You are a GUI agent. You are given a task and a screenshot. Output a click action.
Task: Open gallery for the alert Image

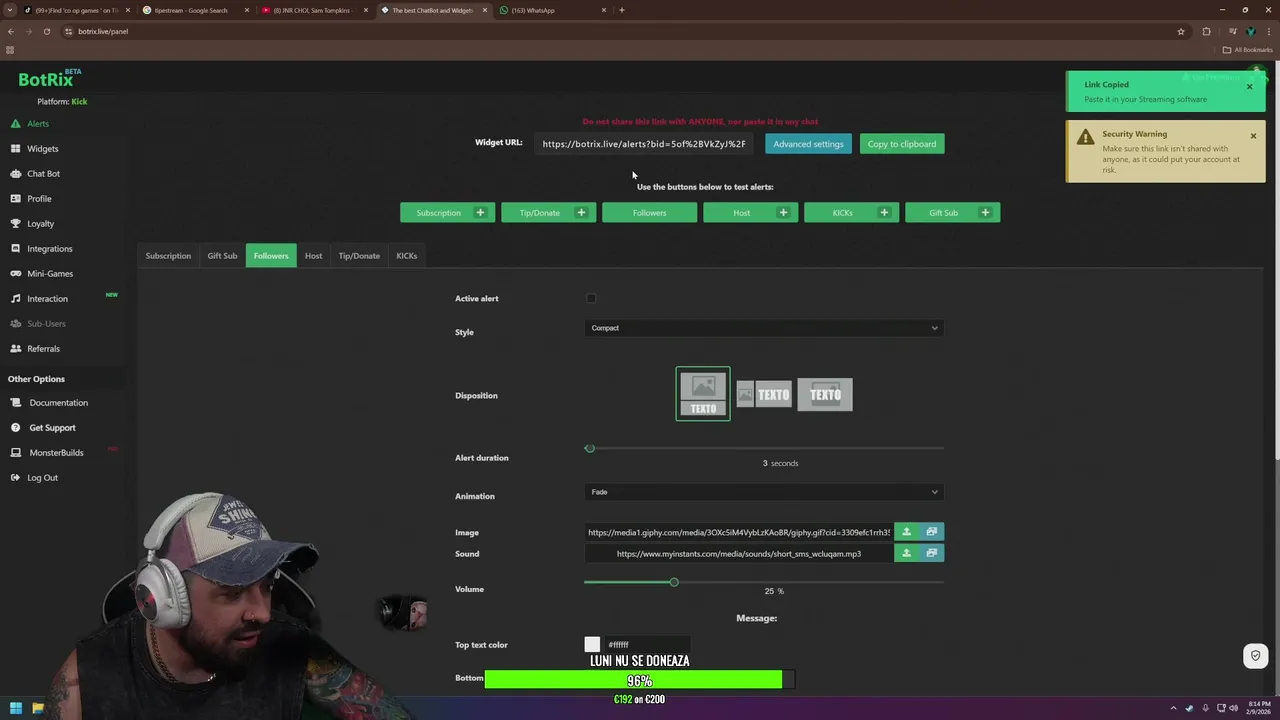coord(931,532)
